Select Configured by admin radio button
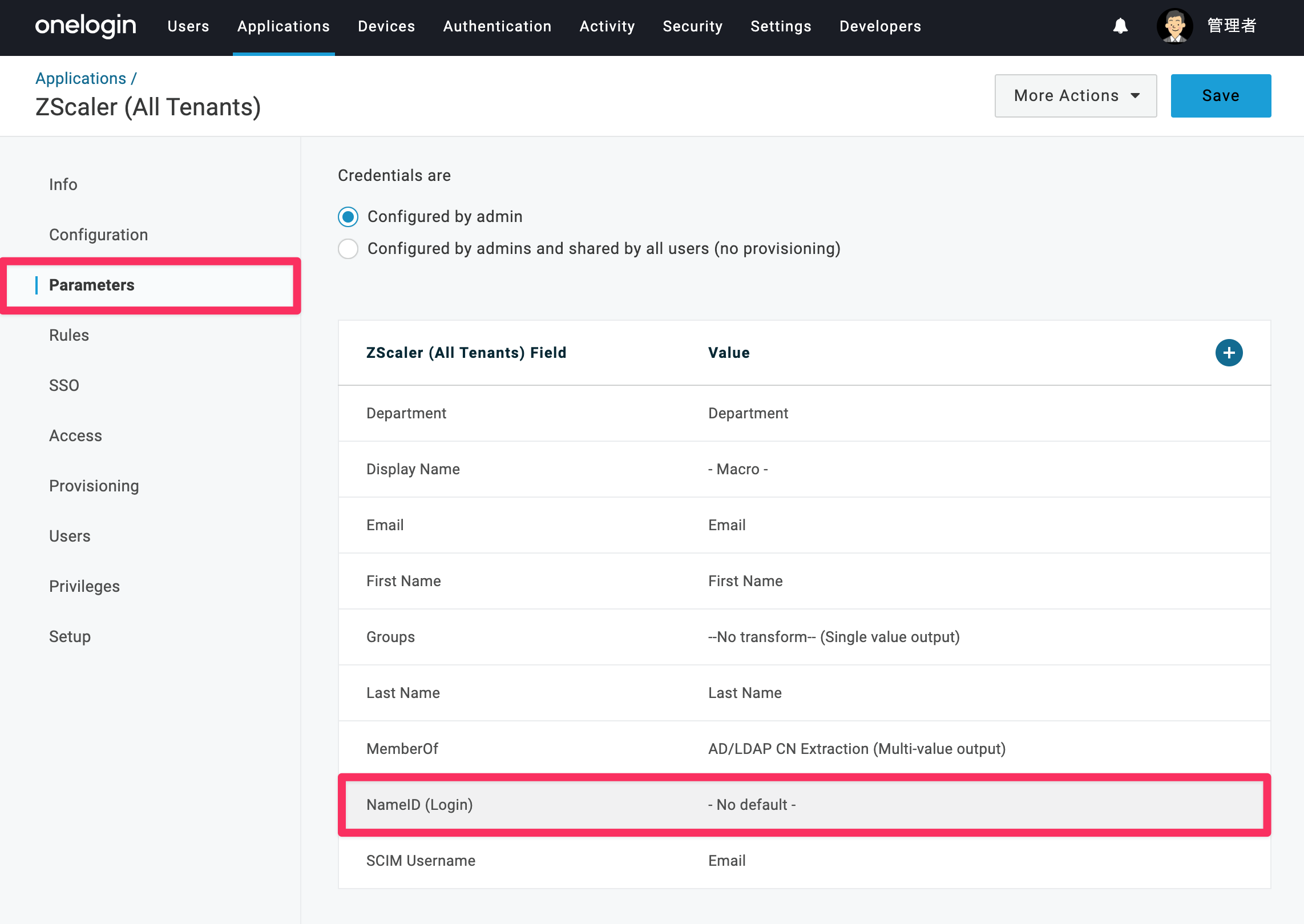The image size is (1304, 924). pyautogui.click(x=348, y=217)
